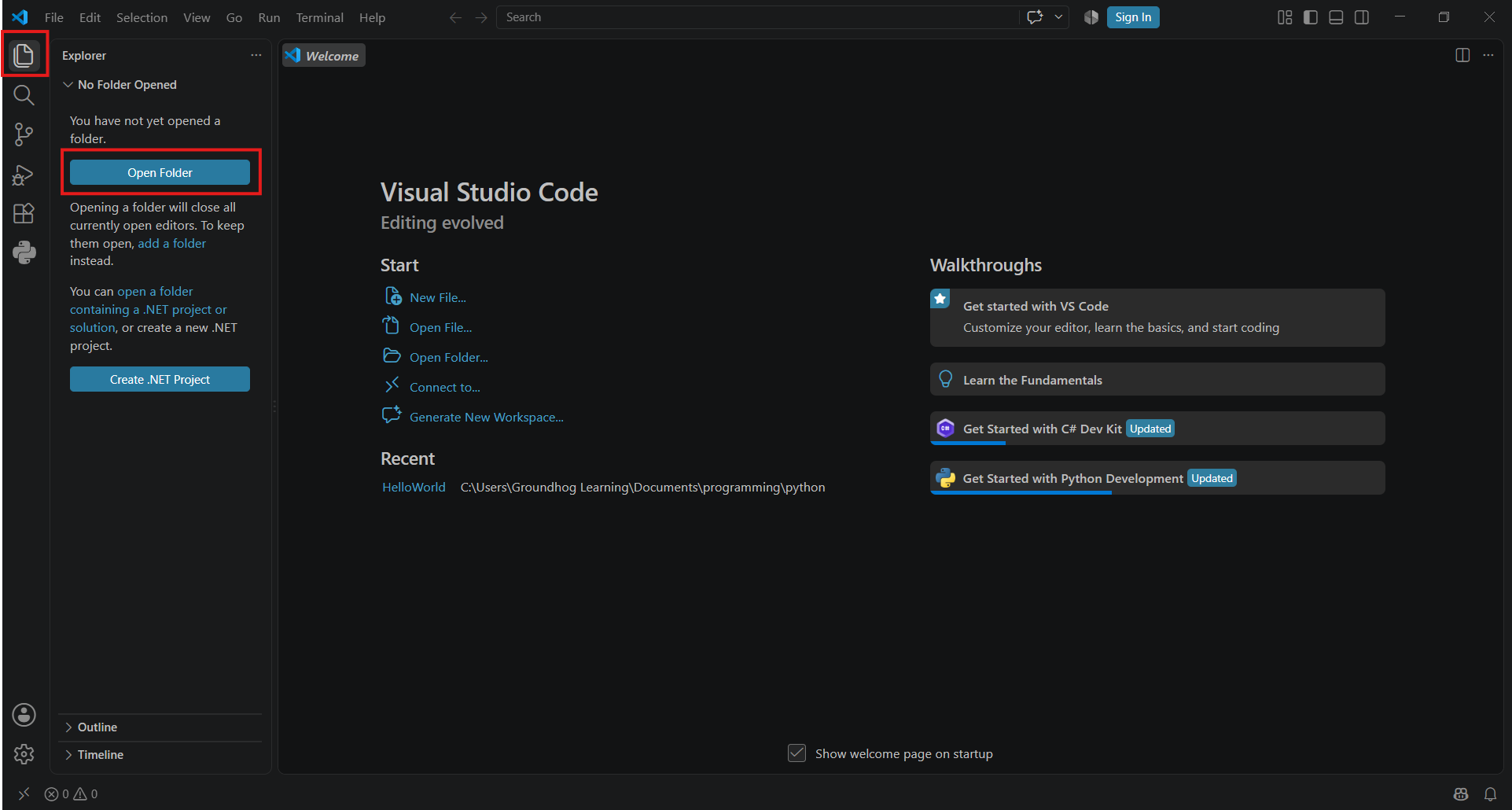Select the Welcome tab

click(324, 55)
